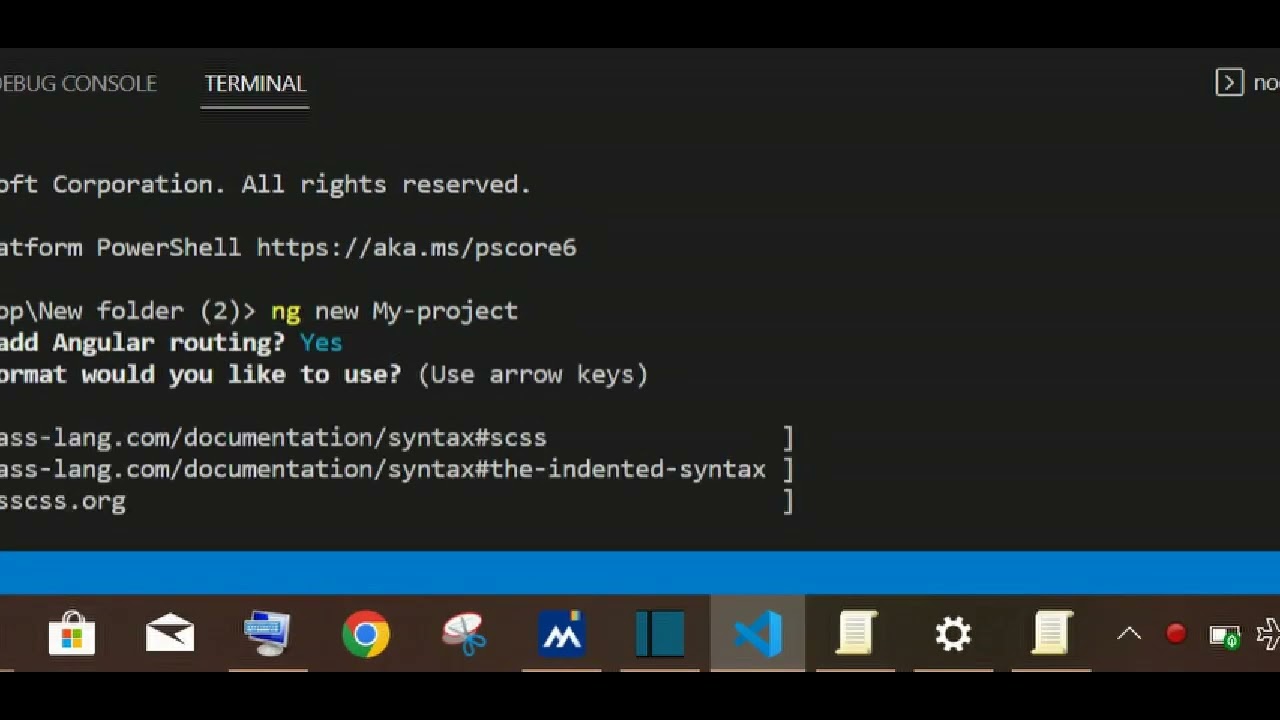Image resolution: width=1280 pixels, height=720 pixels.
Task: Click the terminal shell launch icon
Action: (1229, 83)
